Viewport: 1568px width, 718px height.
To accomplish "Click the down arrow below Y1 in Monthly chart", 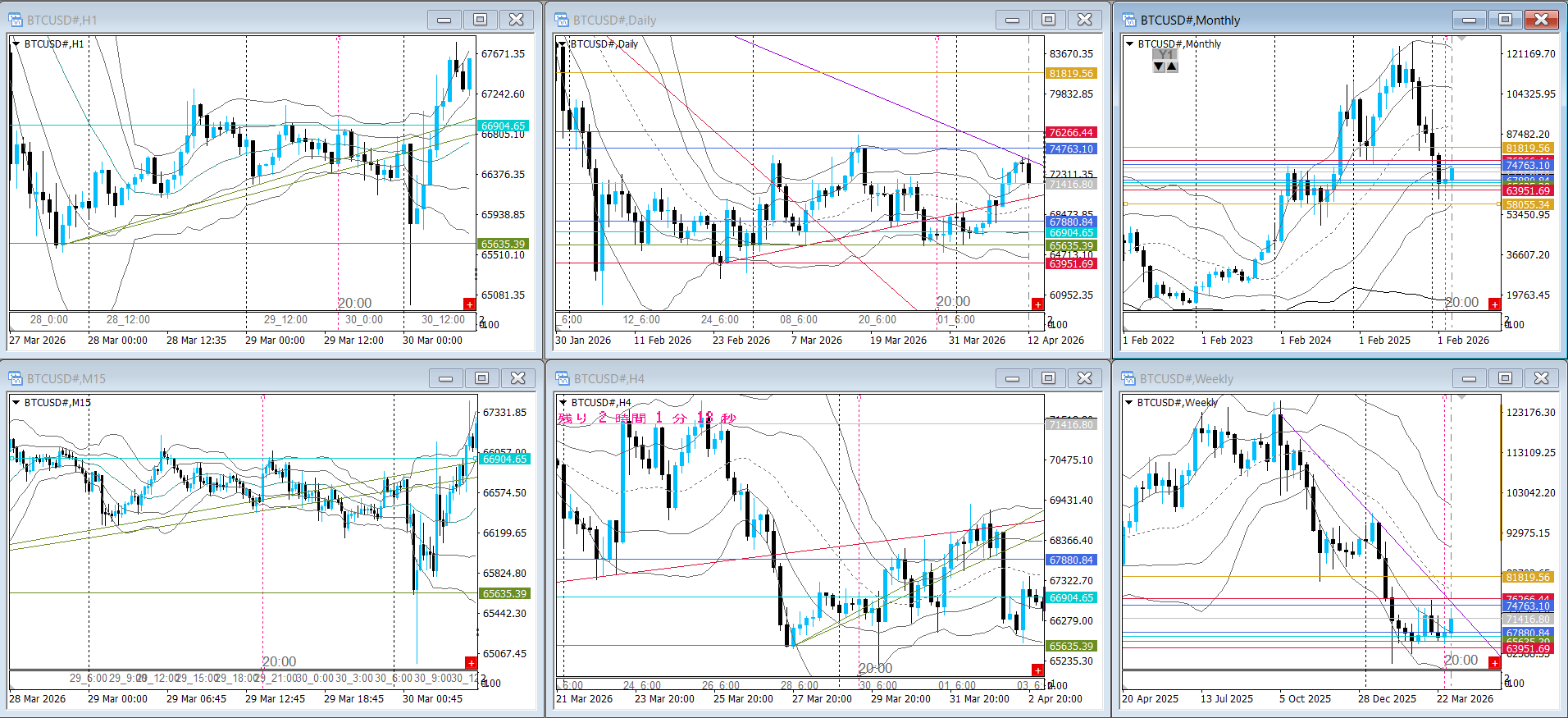I will pos(1159,66).
